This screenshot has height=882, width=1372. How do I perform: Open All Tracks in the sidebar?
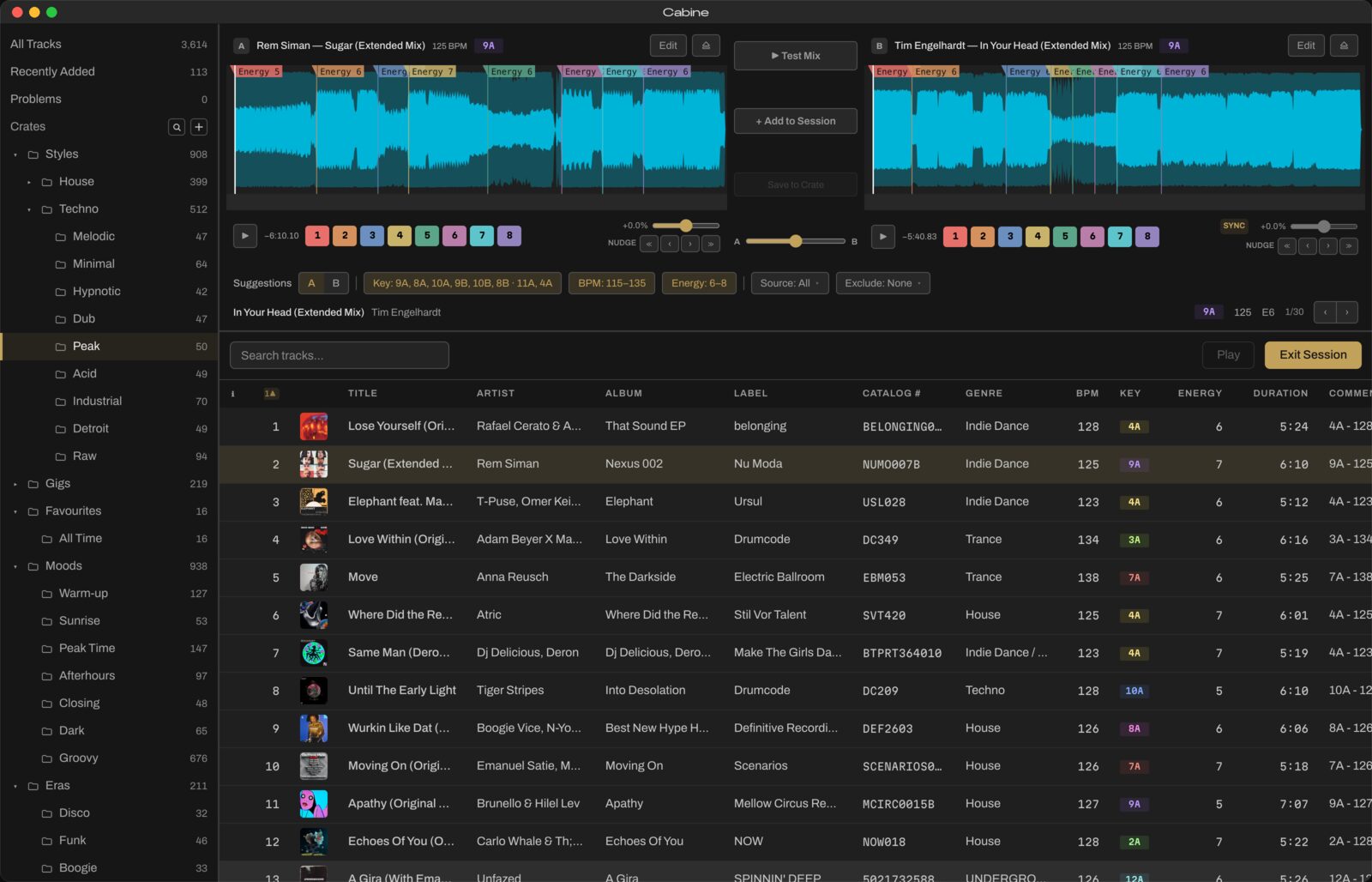109,44
